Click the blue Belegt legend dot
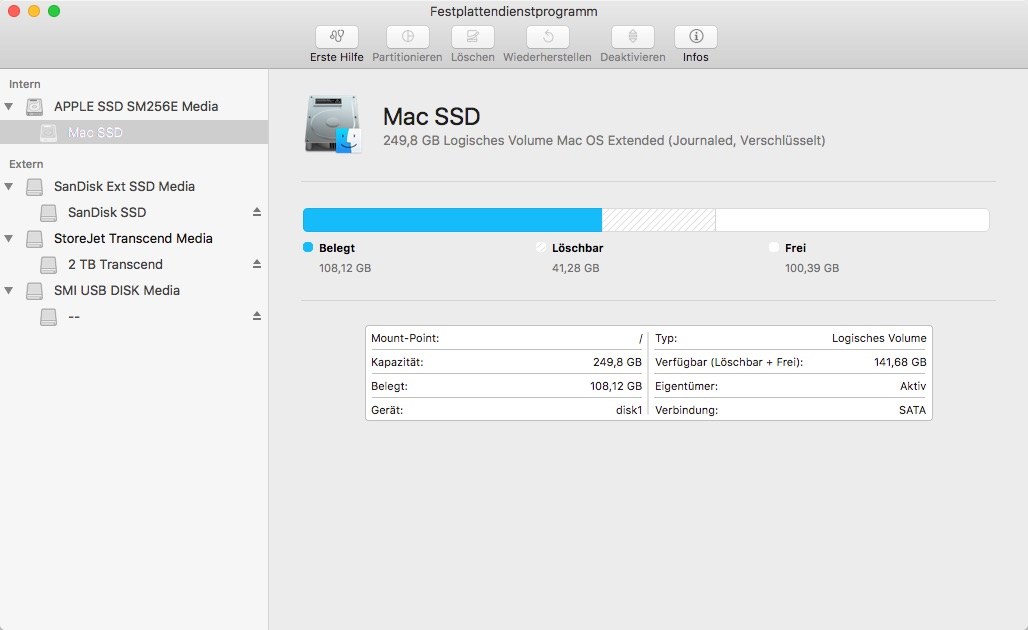The width and height of the screenshot is (1028, 630). pos(308,247)
